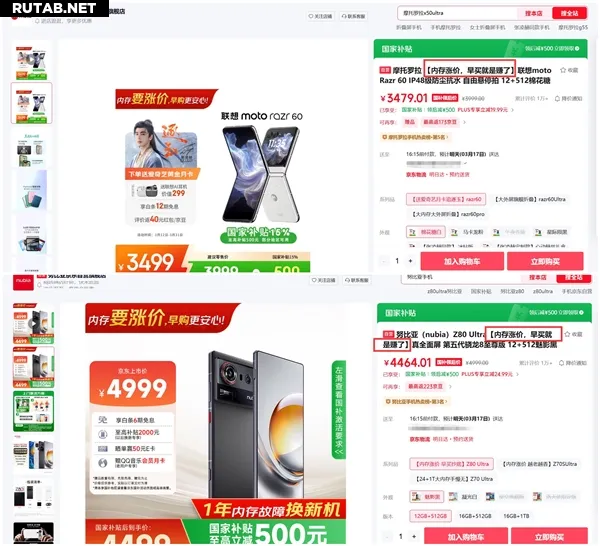
Task: Choose the razr60Ultra series option
Action: pos(530,199)
